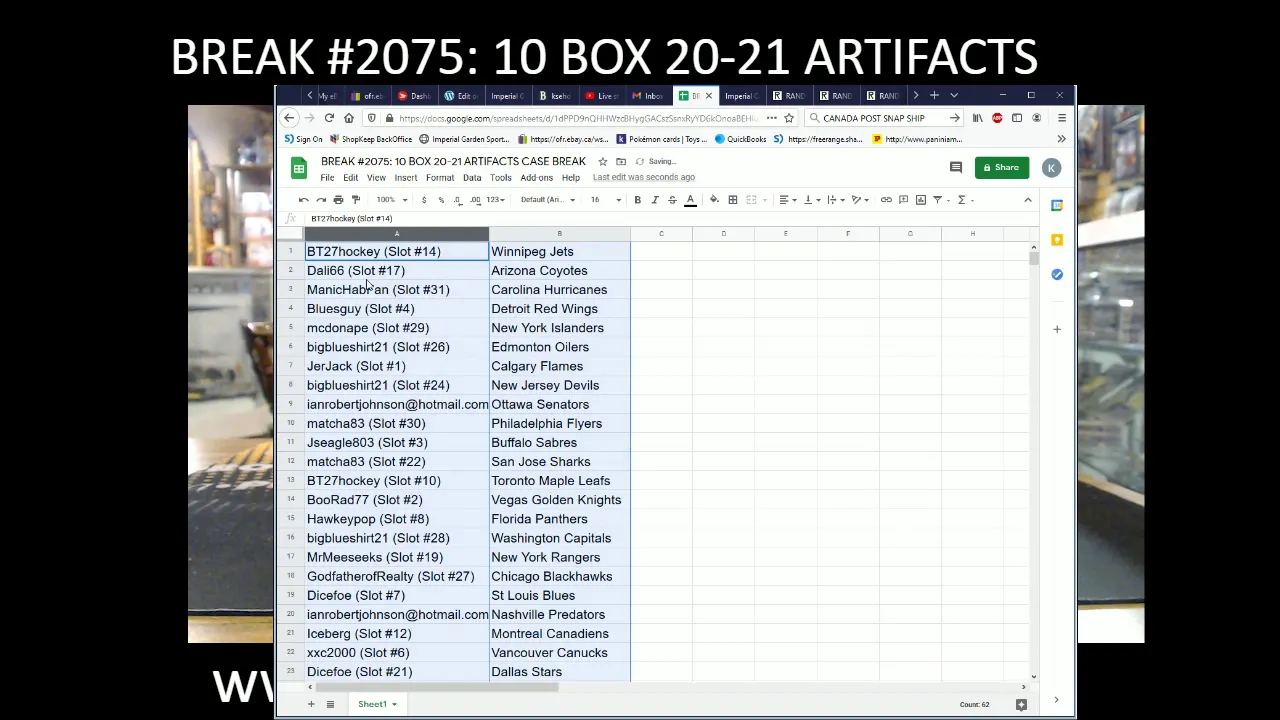Open Google Calendar side panel

click(x=1057, y=205)
